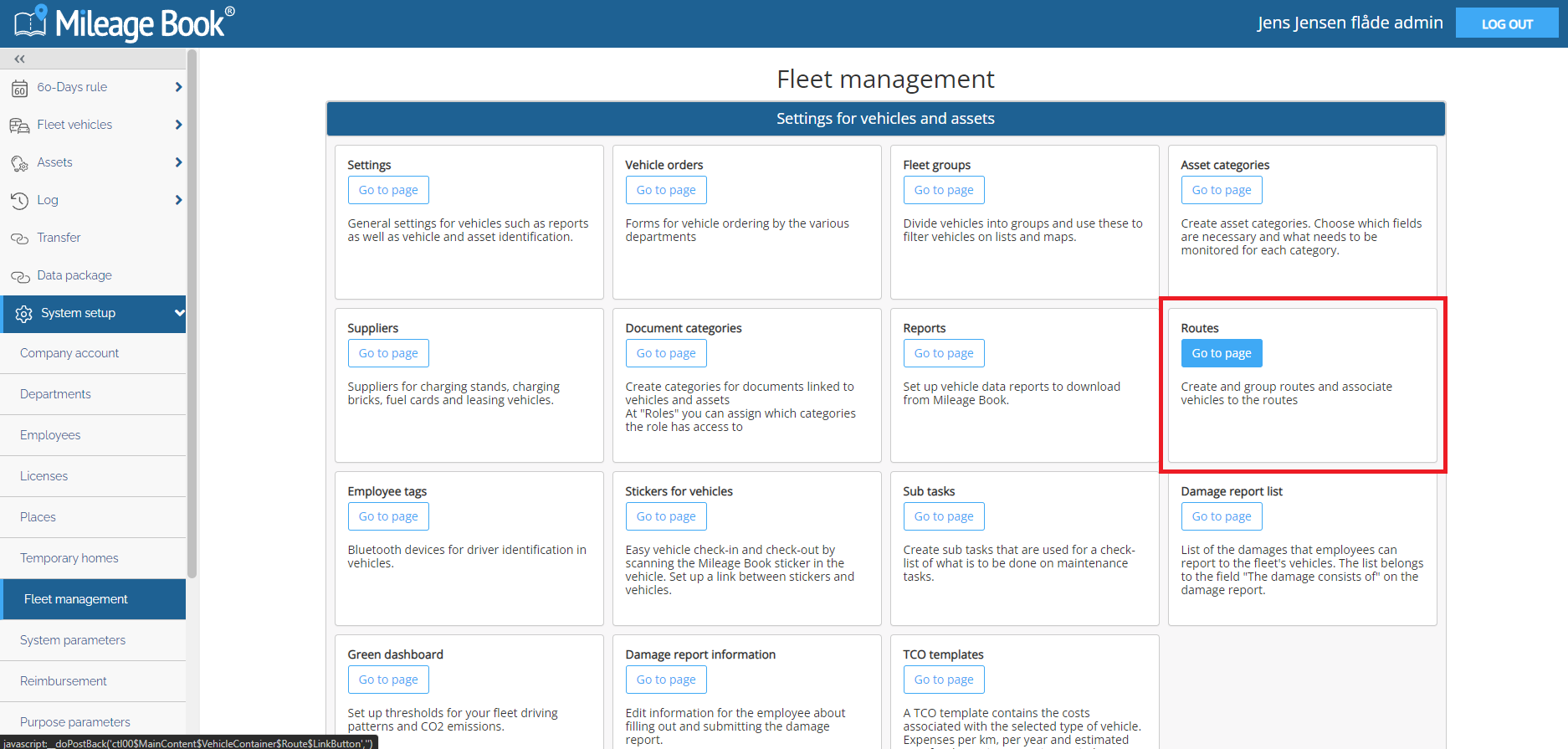The image size is (1568, 749).
Task: Open the Transfer sidebar entry
Action: point(93,238)
